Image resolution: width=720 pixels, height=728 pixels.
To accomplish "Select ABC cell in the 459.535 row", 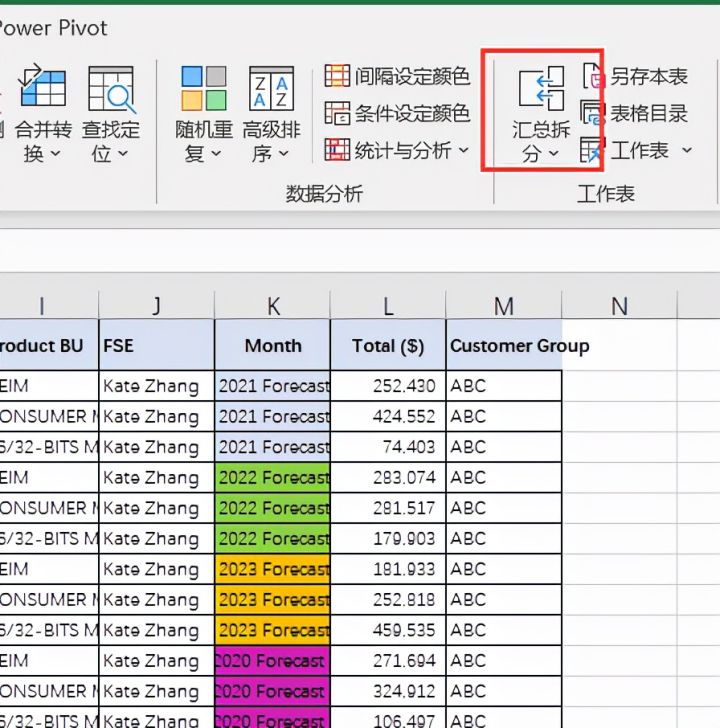I will click(x=504, y=630).
